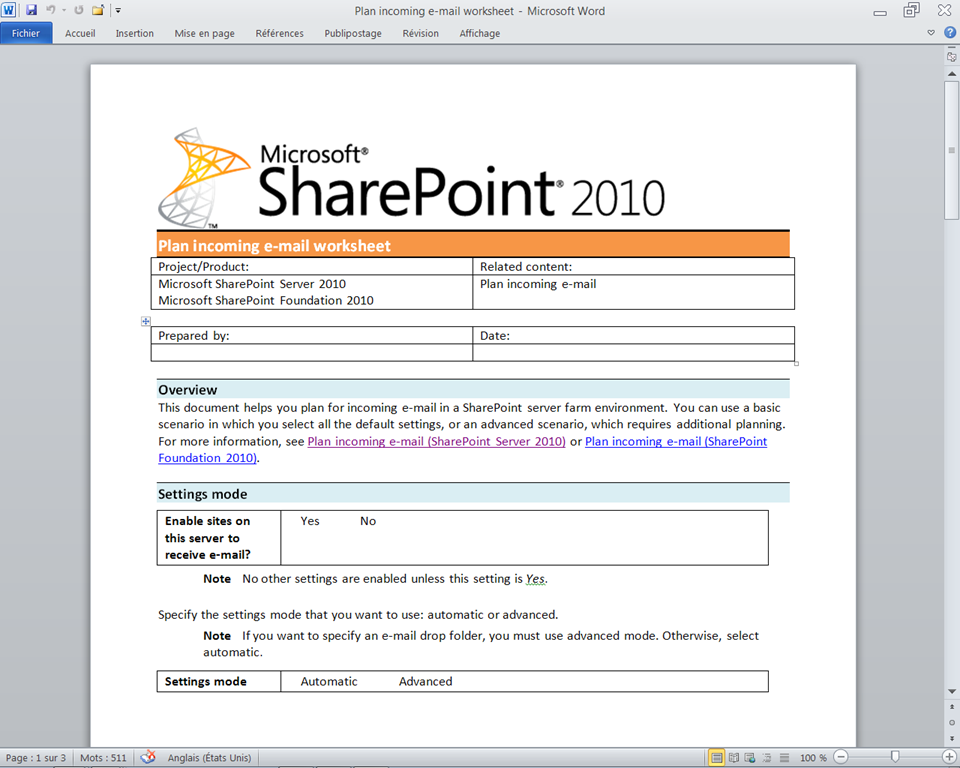Viewport: 960px width, 768px height.
Task: Open the Customize Quick Access Toolbar dropdown
Action: [118, 10]
